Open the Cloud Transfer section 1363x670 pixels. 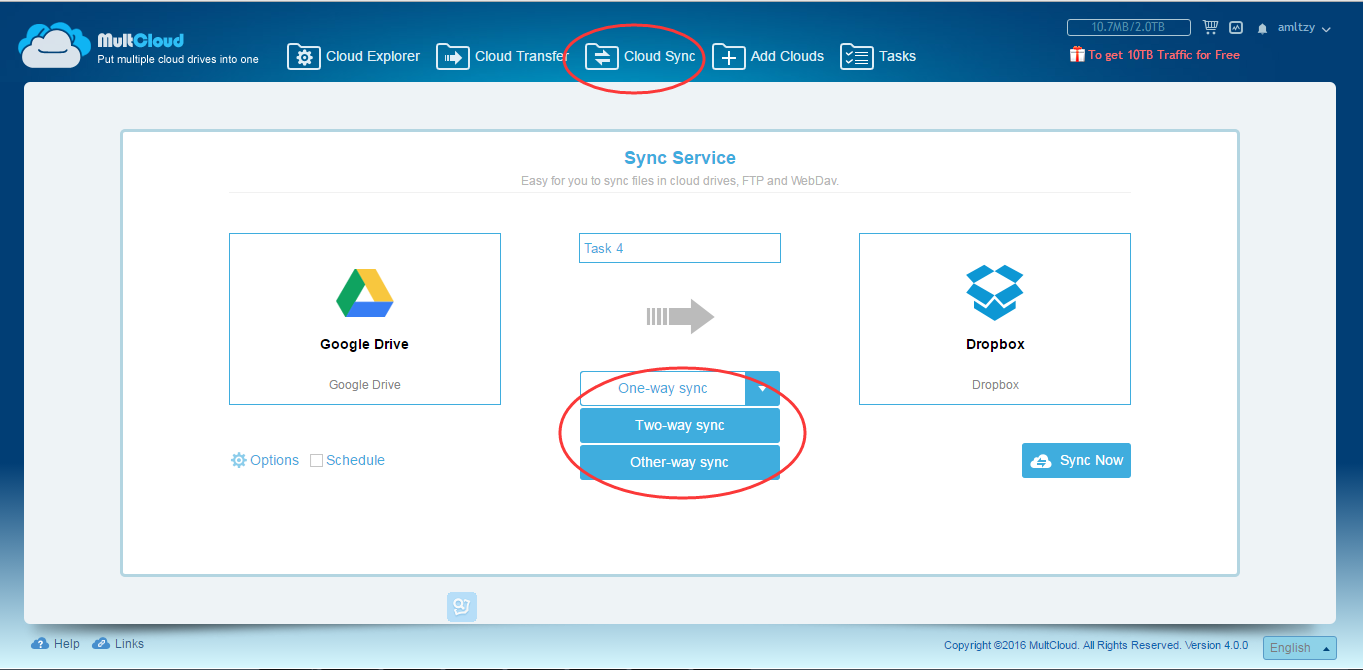point(502,57)
